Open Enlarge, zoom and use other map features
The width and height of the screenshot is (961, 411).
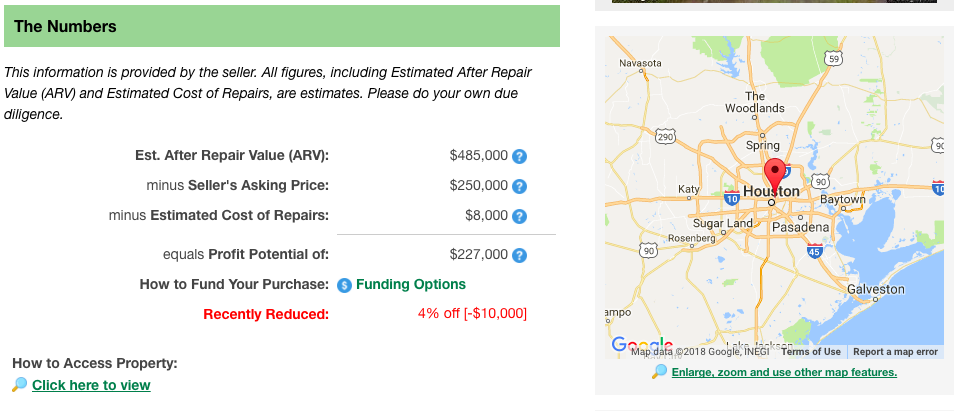[784, 372]
